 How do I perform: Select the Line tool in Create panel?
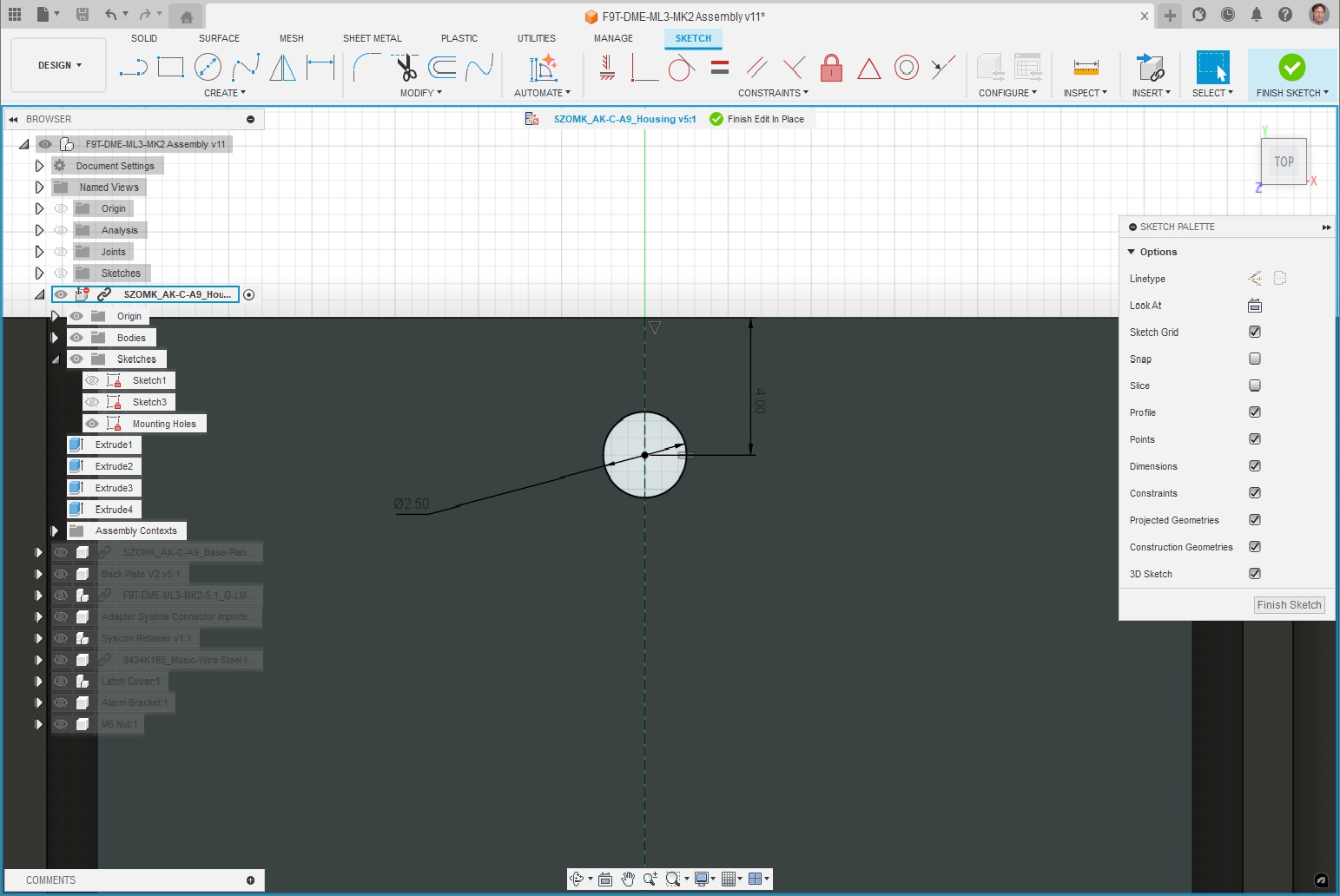[x=133, y=67]
